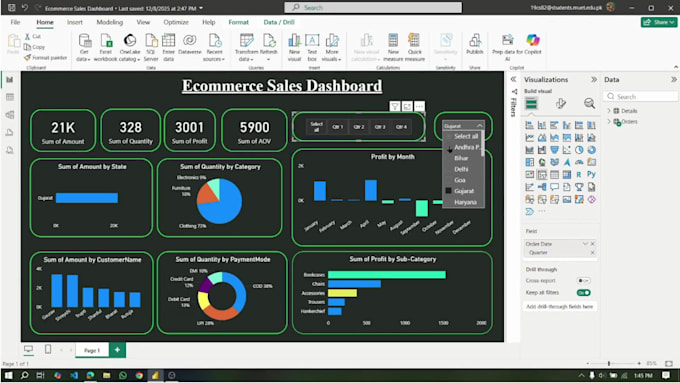Click Select all in quarter slicer
The height and width of the screenshot is (383, 680).
coord(316,127)
